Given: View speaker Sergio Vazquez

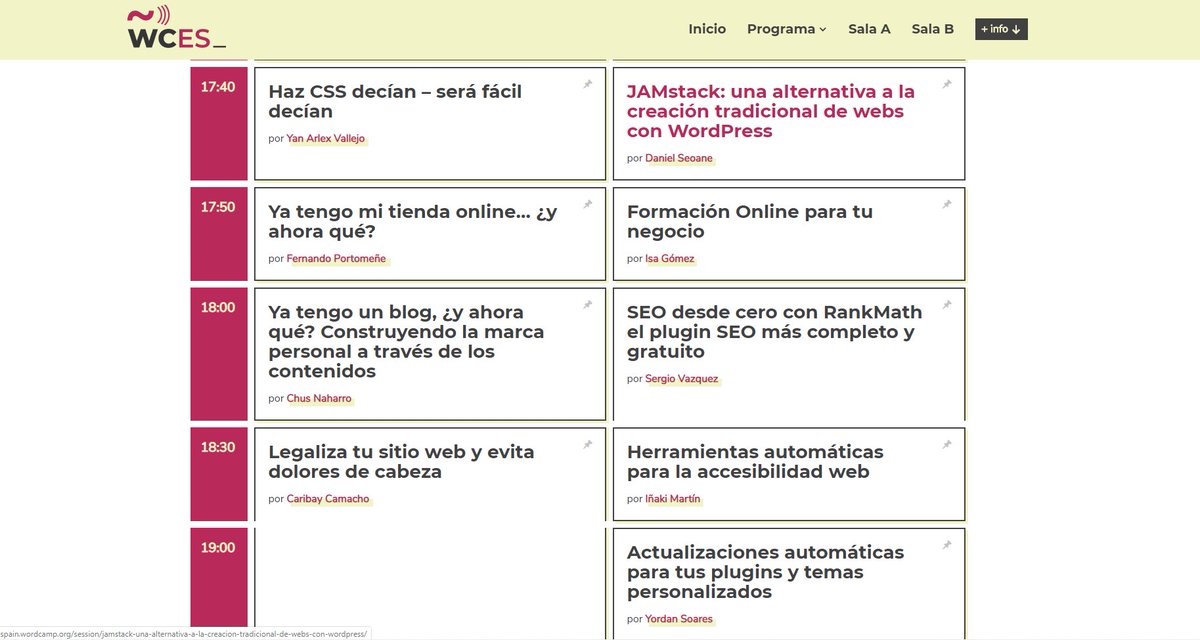Looking at the screenshot, I should click(682, 379).
